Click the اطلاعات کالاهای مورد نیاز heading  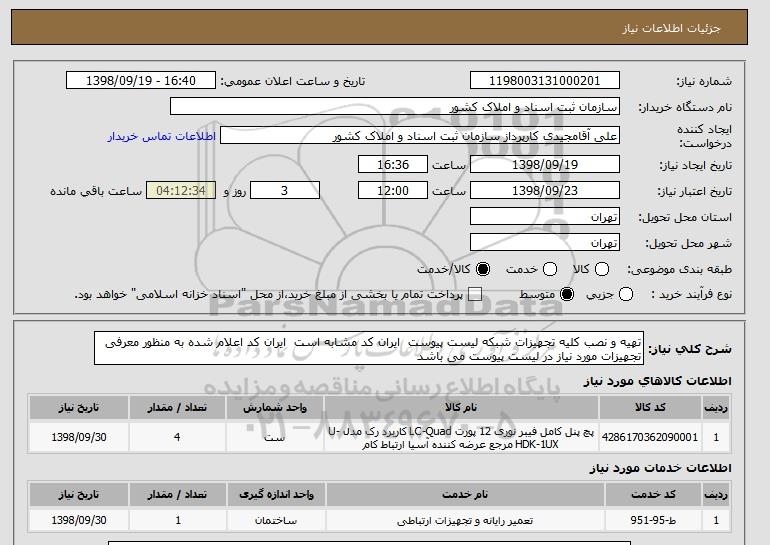coord(657,382)
